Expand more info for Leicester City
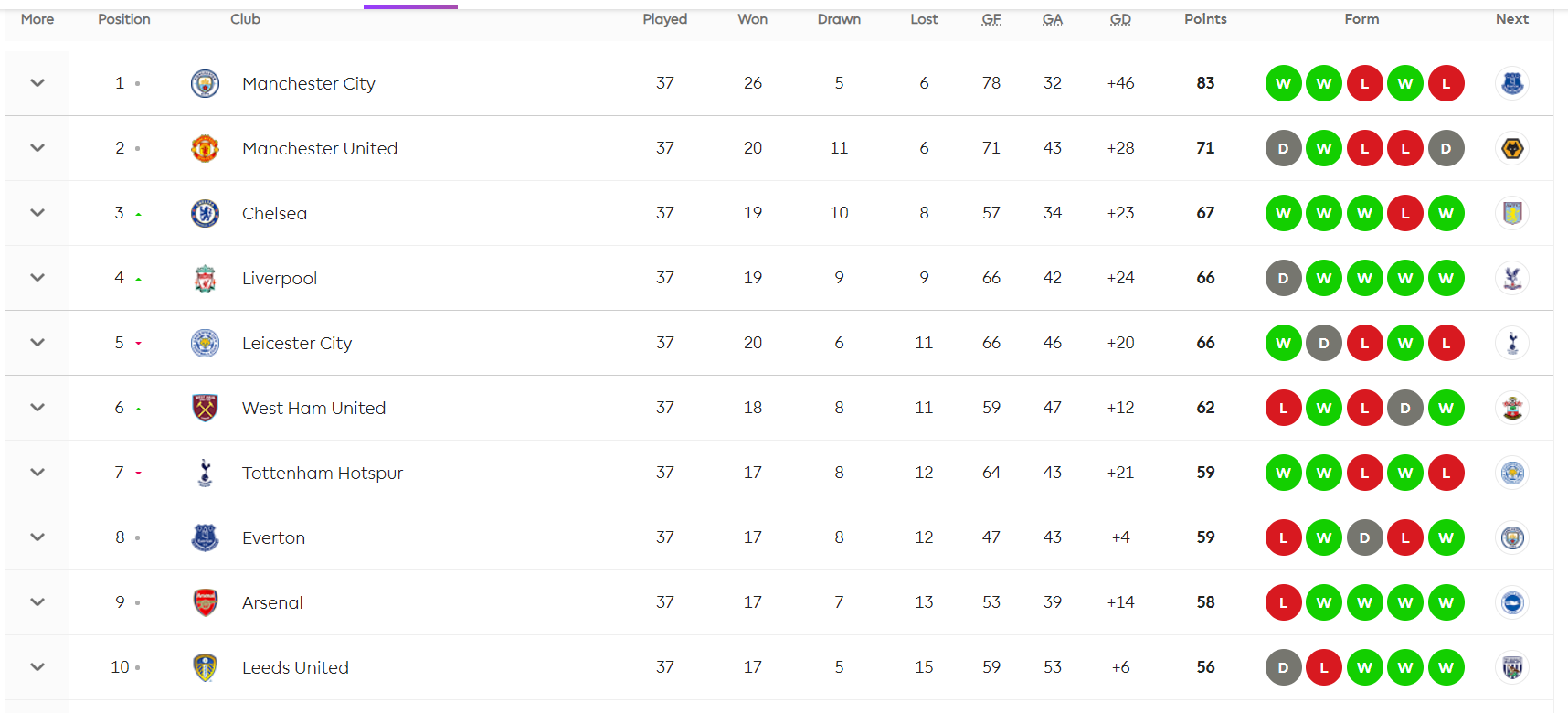1568x713 pixels. (37, 343)
